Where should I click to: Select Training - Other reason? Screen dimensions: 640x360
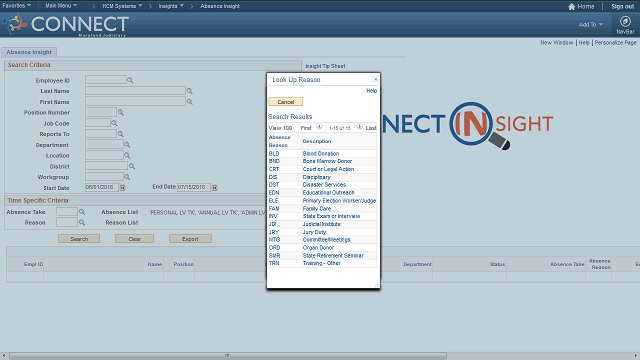tap(321, 263)
